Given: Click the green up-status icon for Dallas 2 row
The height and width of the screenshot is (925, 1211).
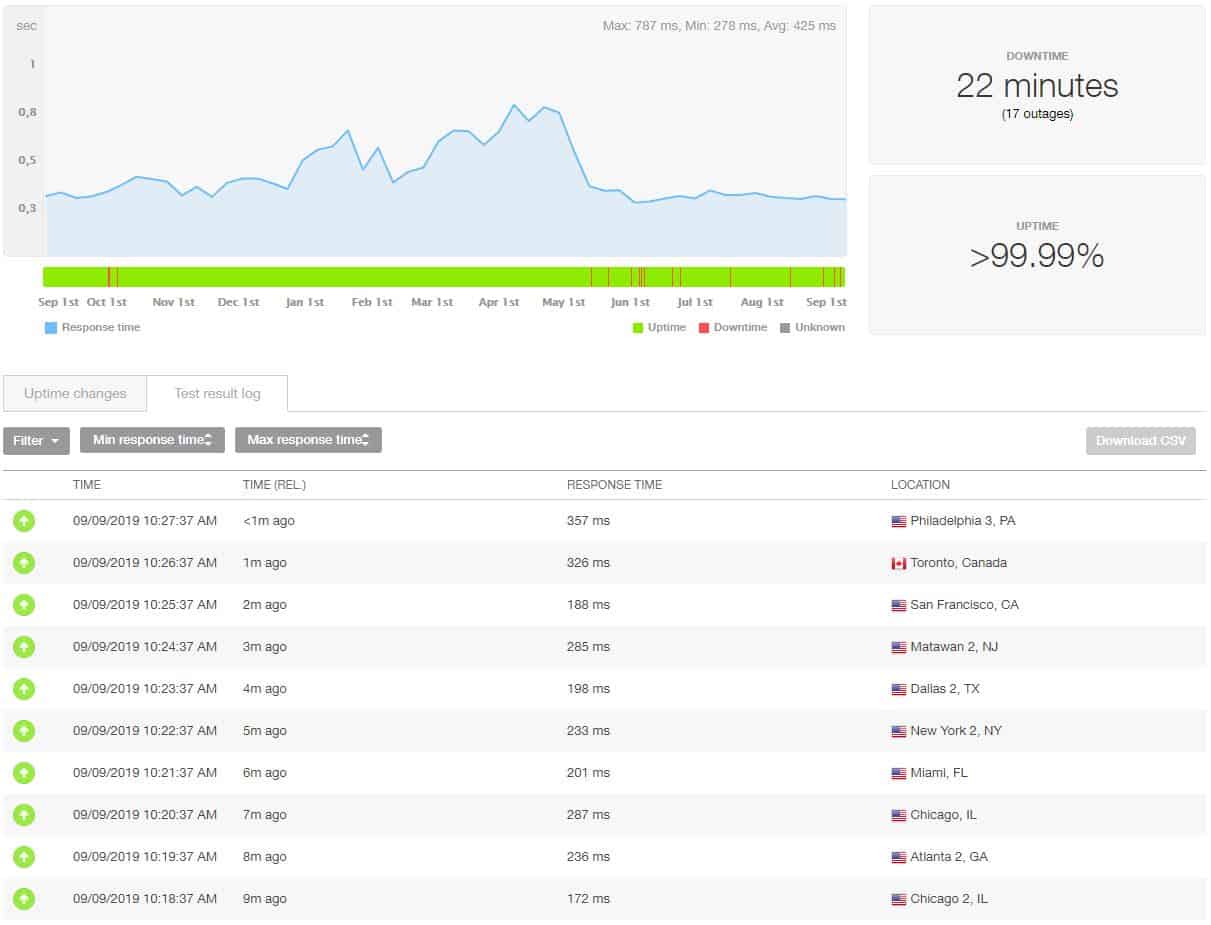Looking at the screenshot, I should (24, 689).
